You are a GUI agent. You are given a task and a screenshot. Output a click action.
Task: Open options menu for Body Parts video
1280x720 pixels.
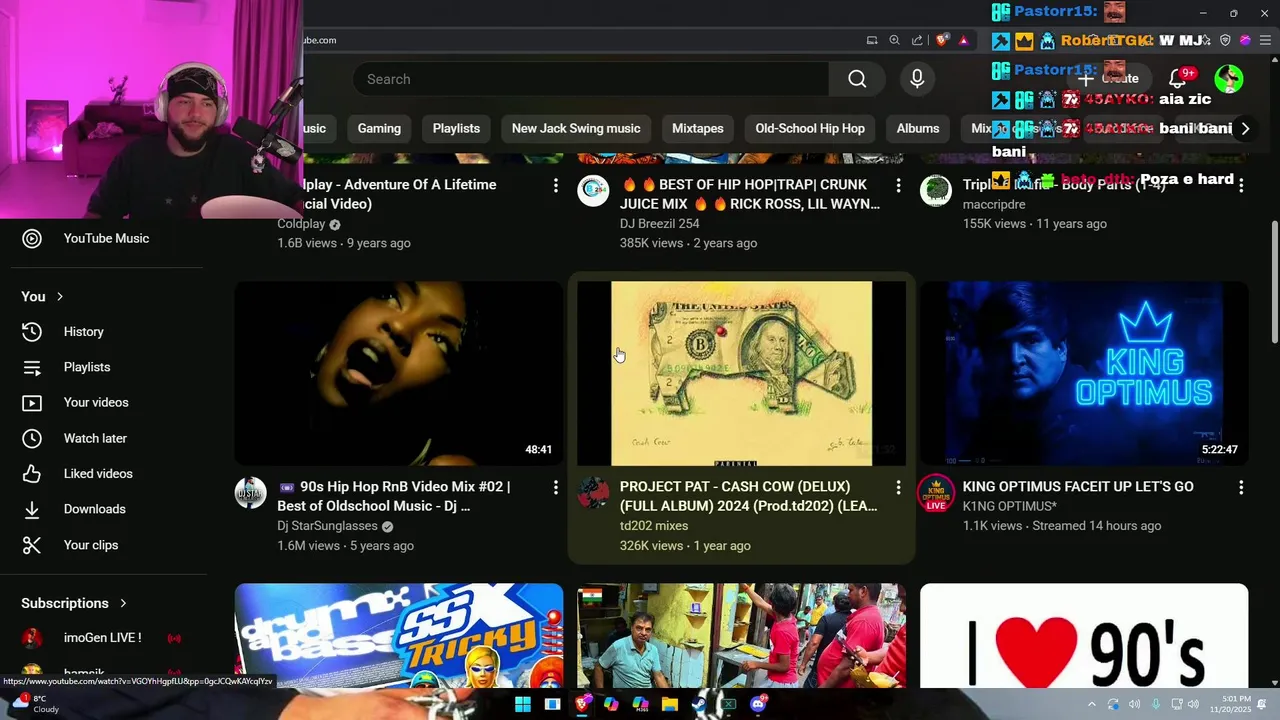1241,185
